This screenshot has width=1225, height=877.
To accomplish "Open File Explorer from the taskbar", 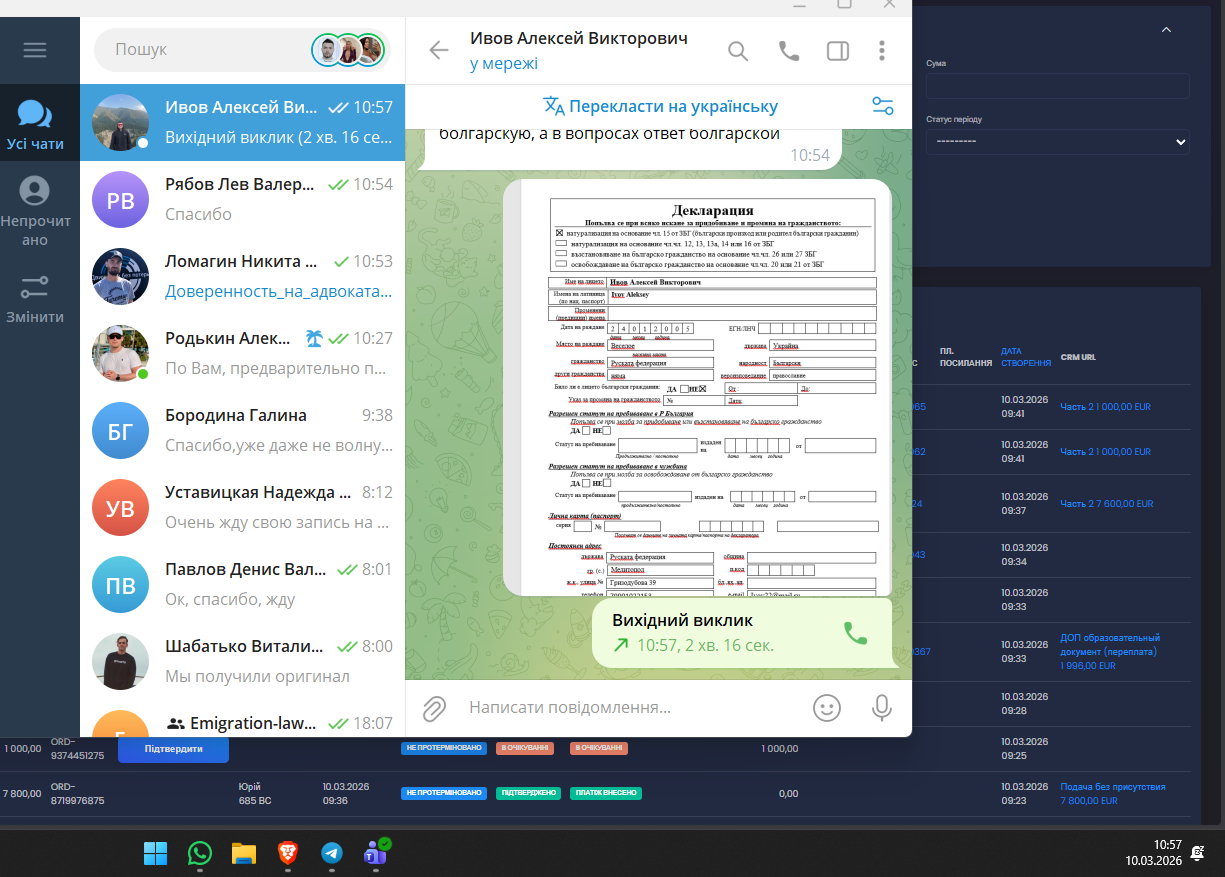I will [244, 853].
